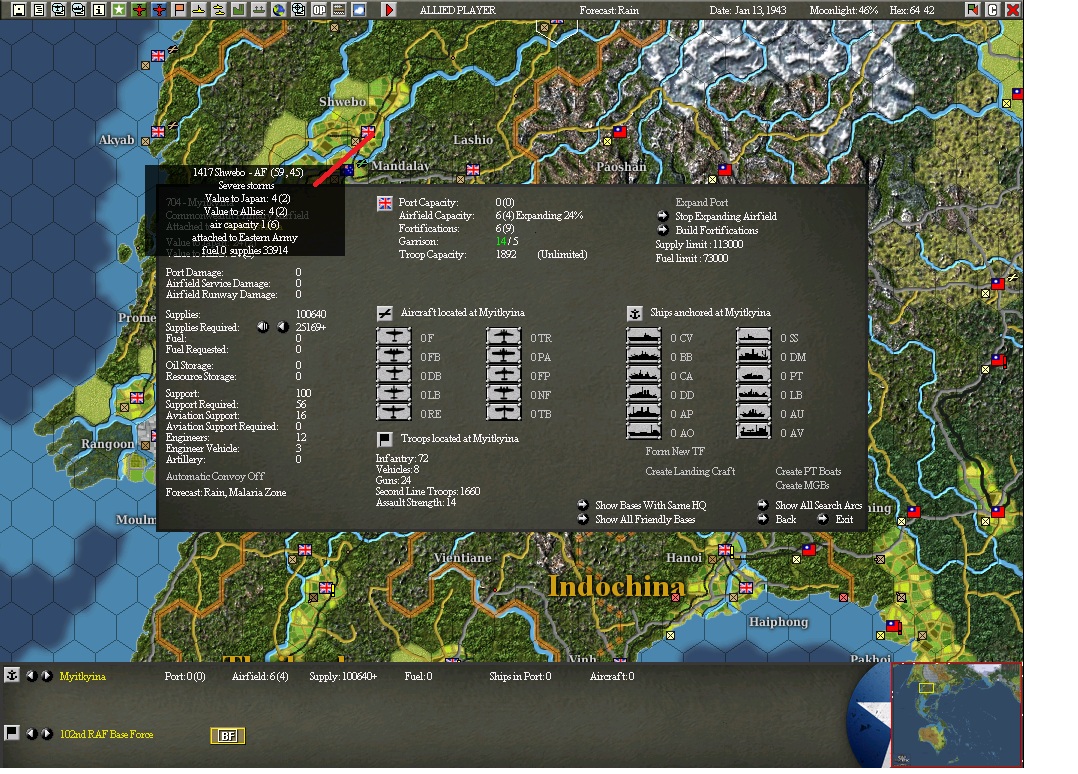This screenshot has height=774, width=1078.
Task: Click the world minimap thumbnail
Action: pos(956,715)
